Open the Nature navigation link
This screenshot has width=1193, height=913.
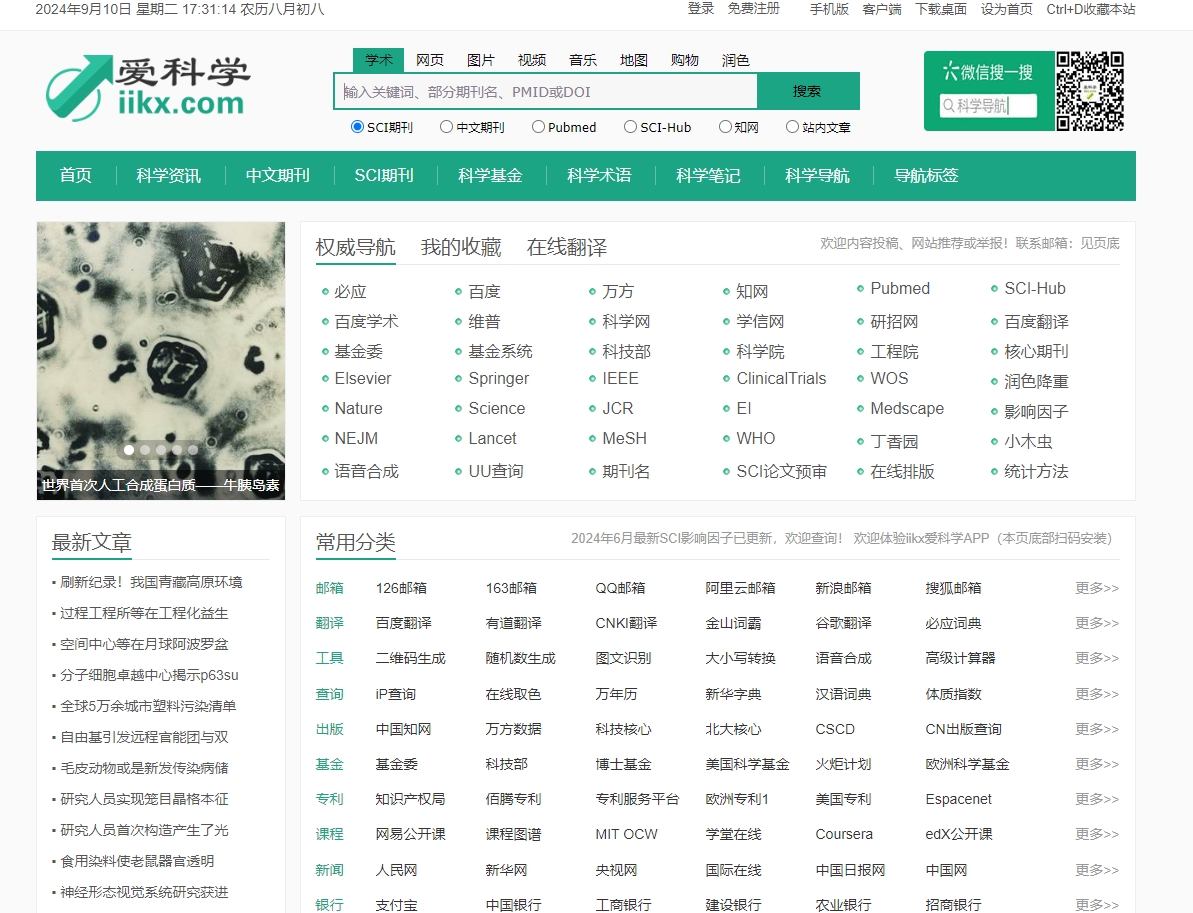pos(358,409)
